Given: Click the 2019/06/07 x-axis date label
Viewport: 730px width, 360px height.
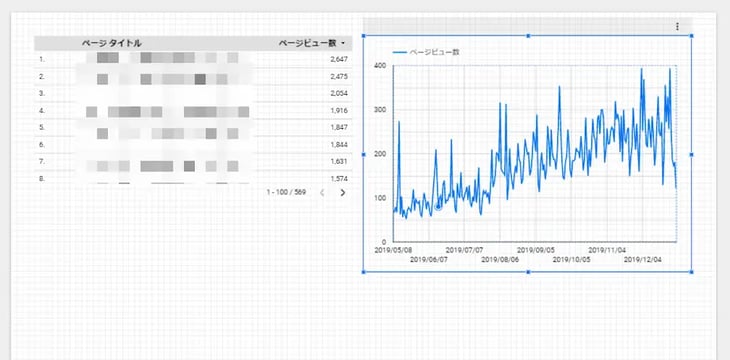Looking at the screenshot, I should [x=429, y=259].
